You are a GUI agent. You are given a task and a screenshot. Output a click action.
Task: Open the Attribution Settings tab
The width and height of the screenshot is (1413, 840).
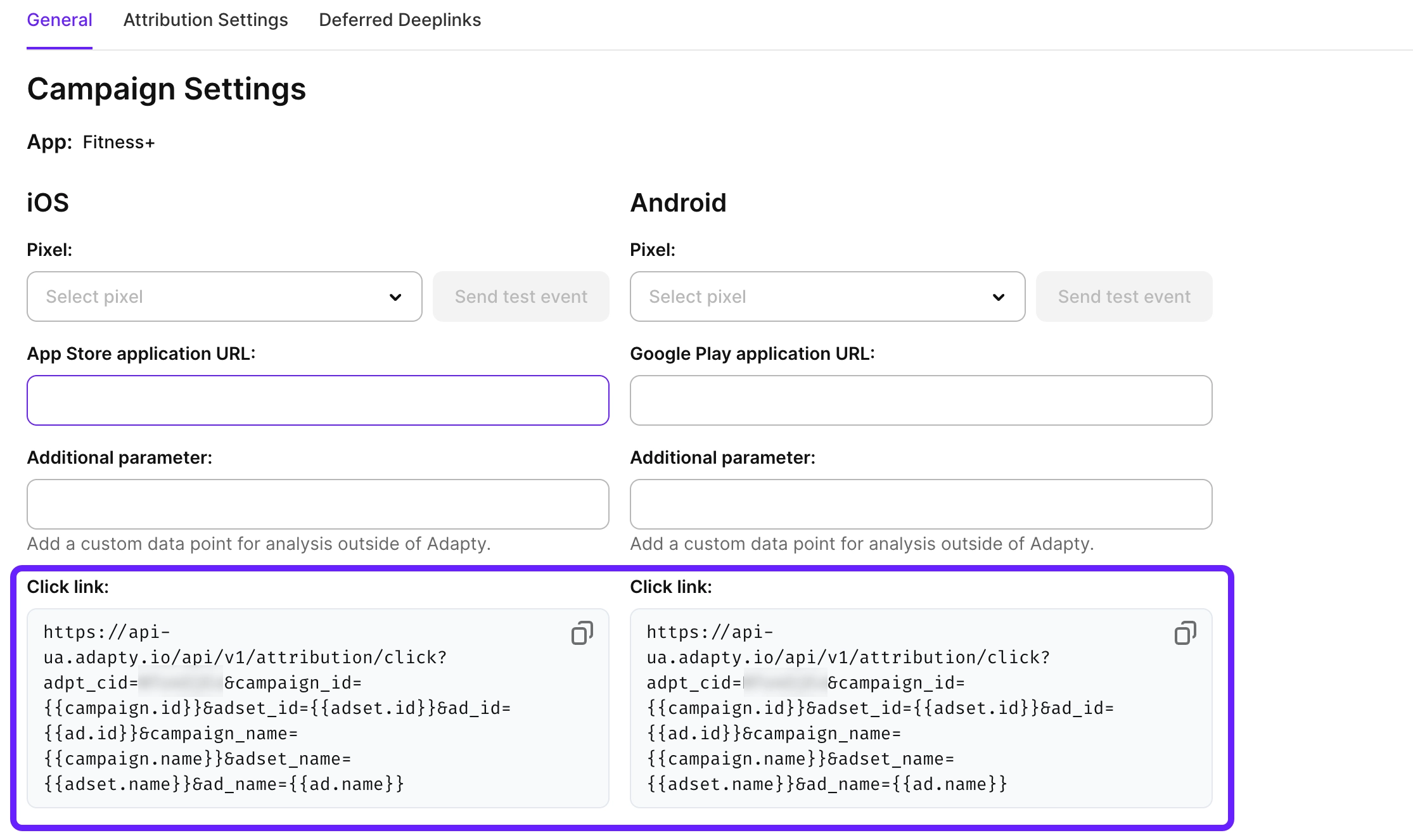click(205, 20)
